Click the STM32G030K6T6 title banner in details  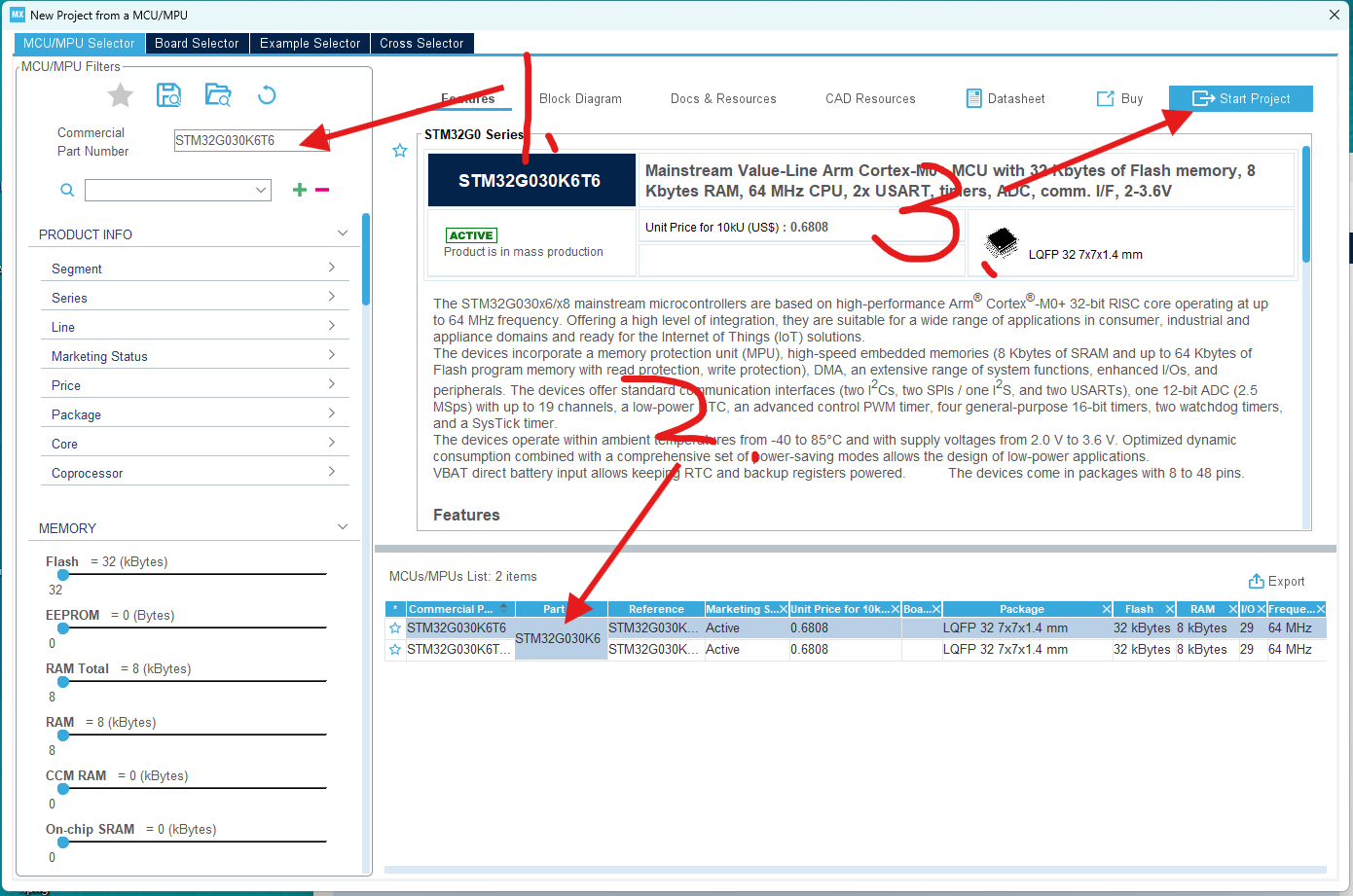click(x=531, y=180)
